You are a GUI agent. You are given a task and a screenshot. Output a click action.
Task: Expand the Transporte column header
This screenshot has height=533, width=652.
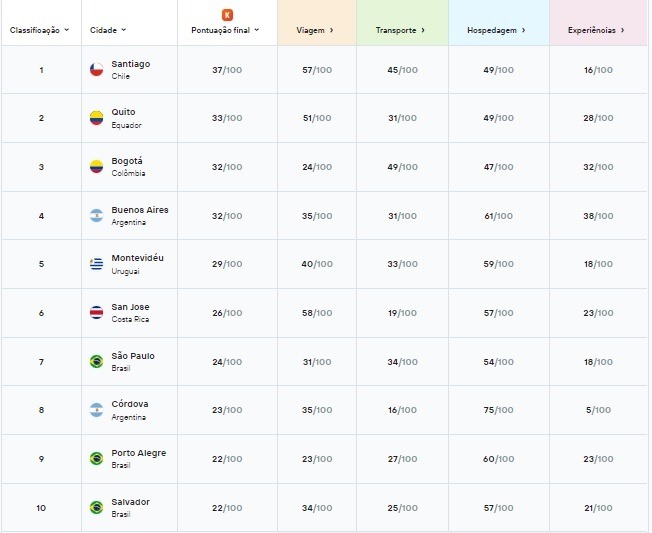pyautogui.click(x=400, y=30)
